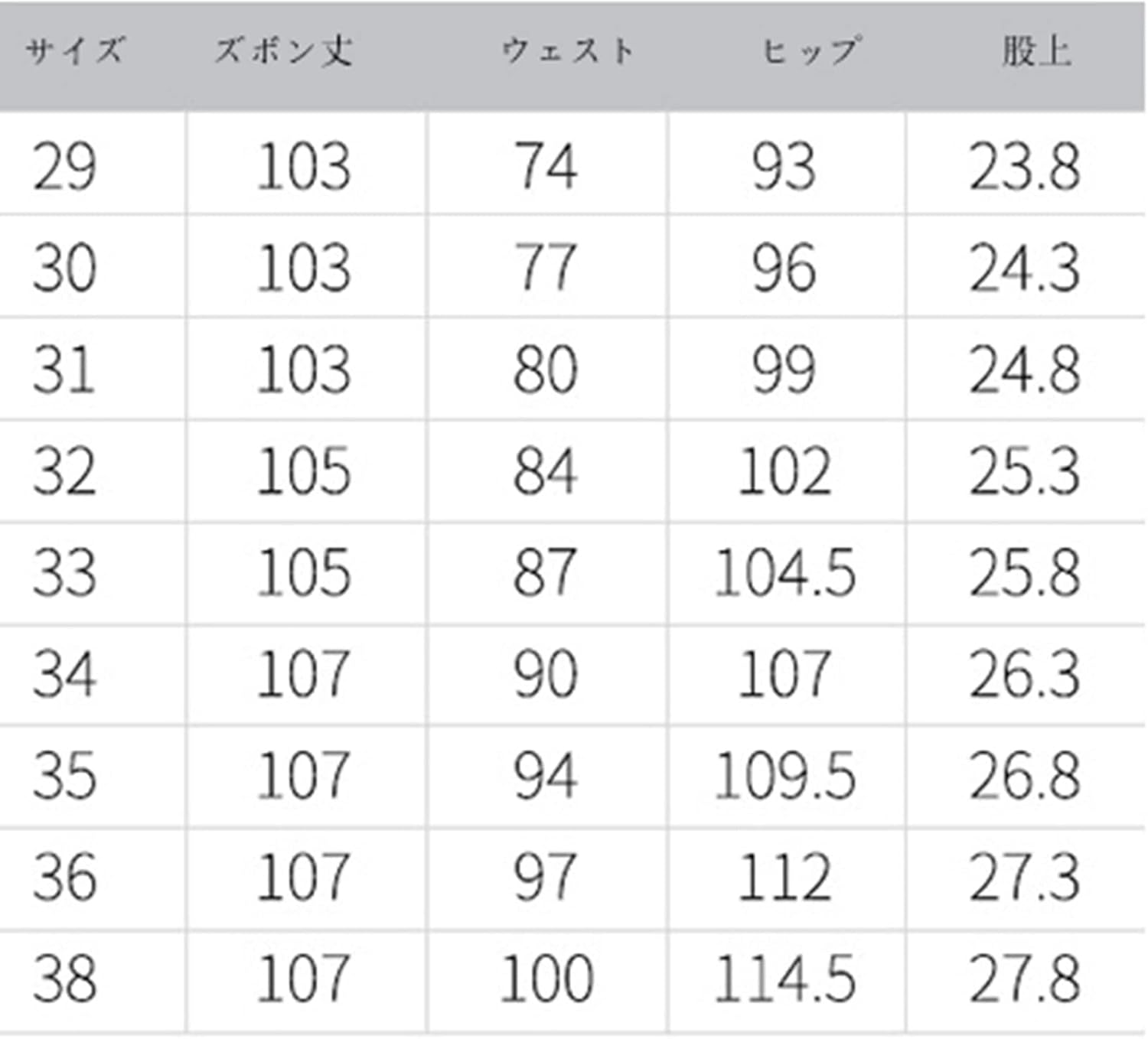The image size is (1148, 1039).
Task: Select size 29 in the first column
Action: coord(64,166)
